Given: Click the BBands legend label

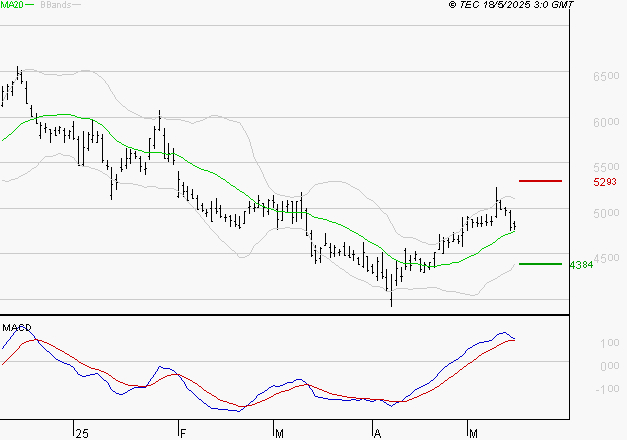Looking at the screenshot, I should (x=56, y=5).
